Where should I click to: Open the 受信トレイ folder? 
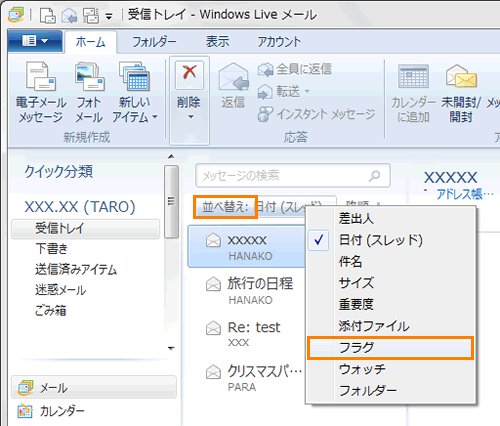tap(85, 229)
